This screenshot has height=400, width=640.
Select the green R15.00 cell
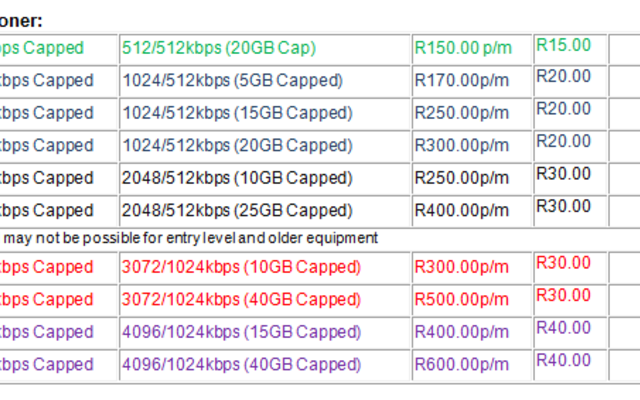click(563, 45)
